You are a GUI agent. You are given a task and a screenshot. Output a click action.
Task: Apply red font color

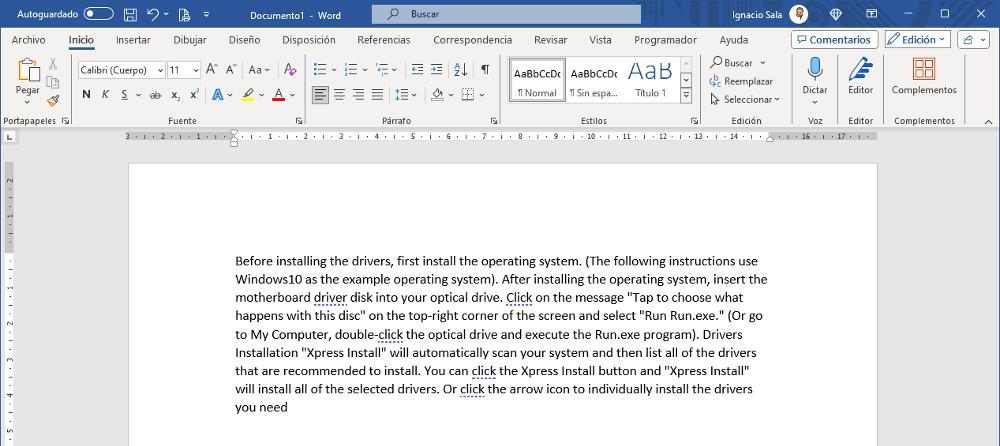278,94
